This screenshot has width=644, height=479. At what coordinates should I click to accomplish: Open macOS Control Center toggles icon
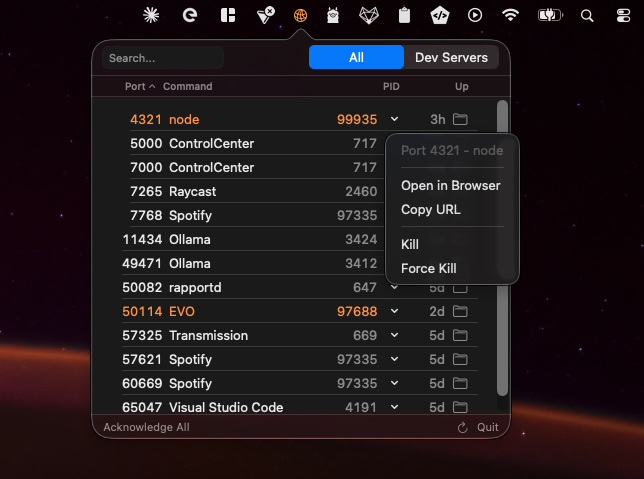tap(623, 16)
